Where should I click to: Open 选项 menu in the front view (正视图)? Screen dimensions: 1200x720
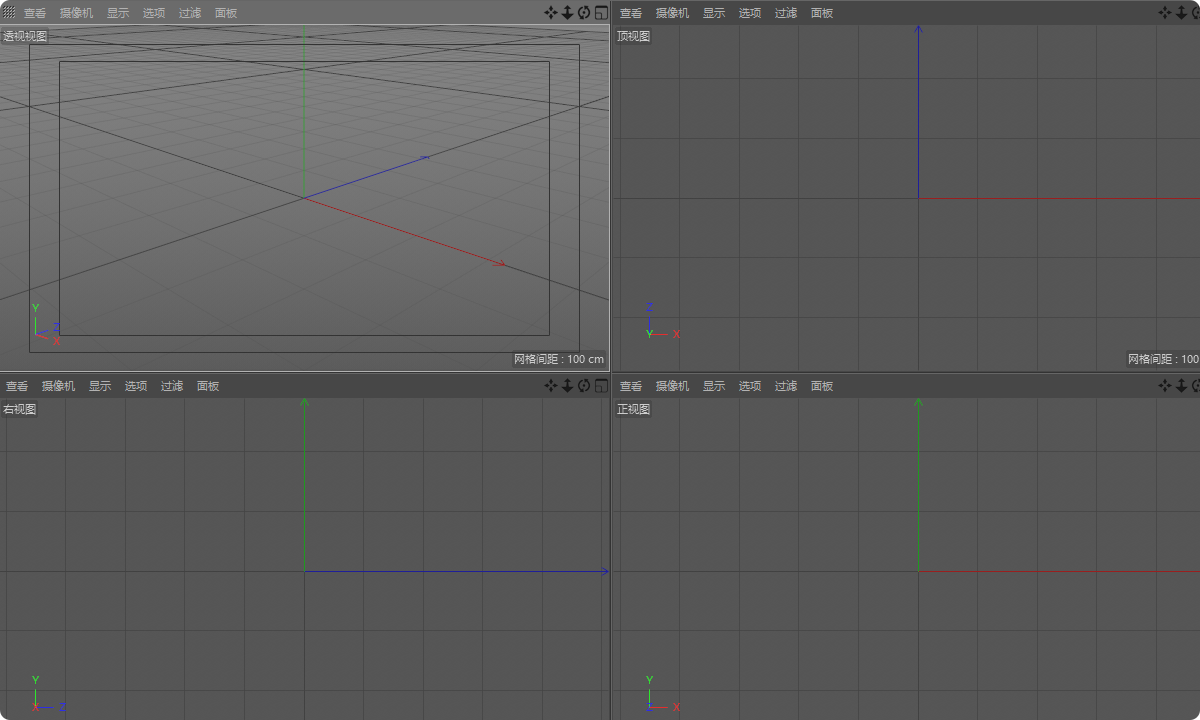tap(750, 386)
